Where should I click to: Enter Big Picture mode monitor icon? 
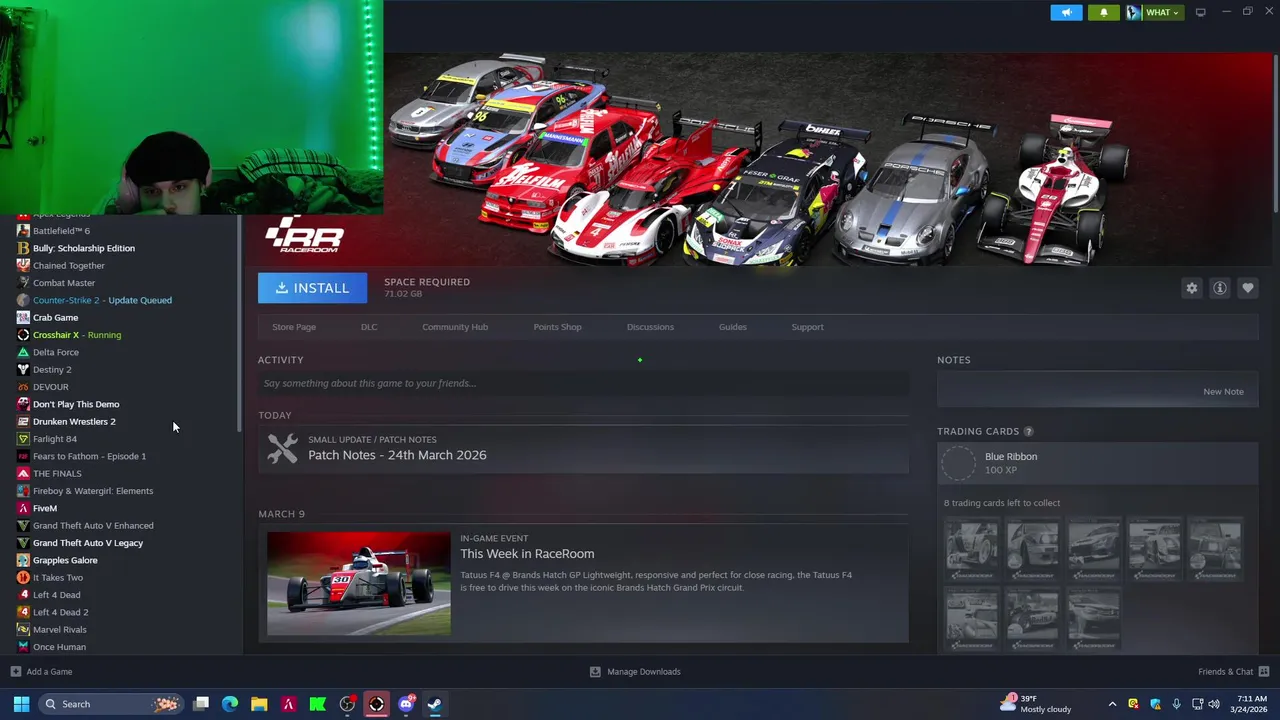pos(1200,12)
